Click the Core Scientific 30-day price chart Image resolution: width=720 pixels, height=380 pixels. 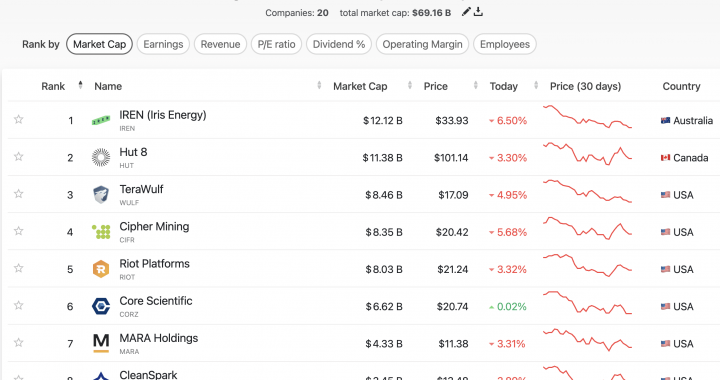(x=587, y=302)
